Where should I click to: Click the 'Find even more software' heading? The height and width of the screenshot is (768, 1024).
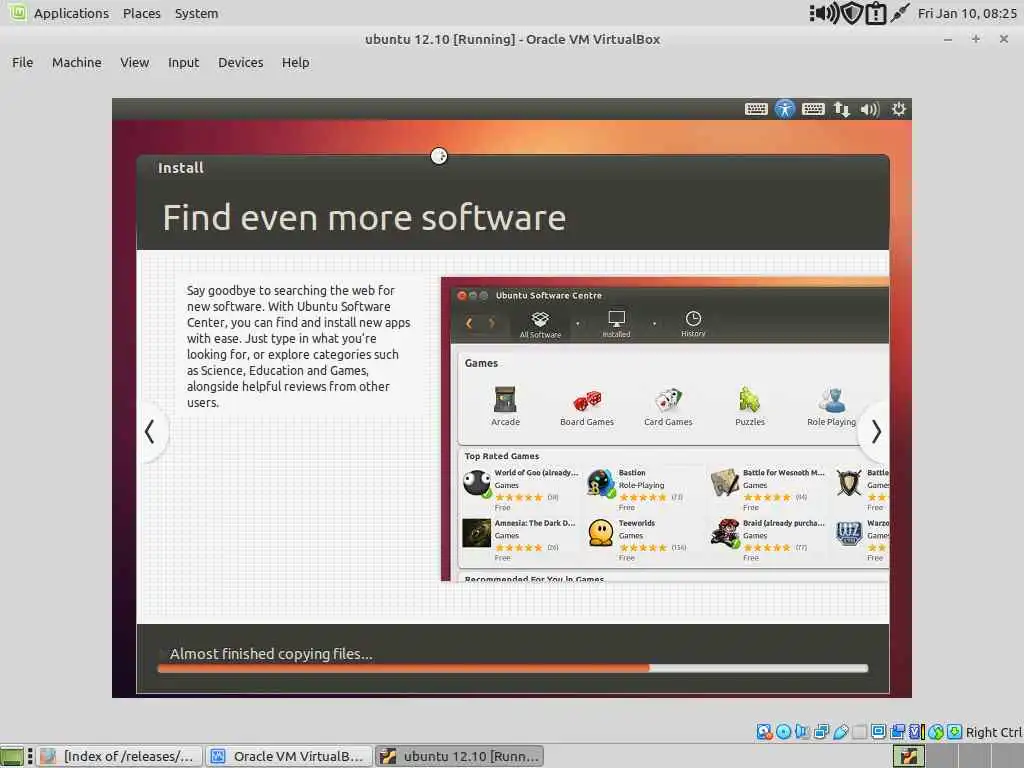(364, 217)
